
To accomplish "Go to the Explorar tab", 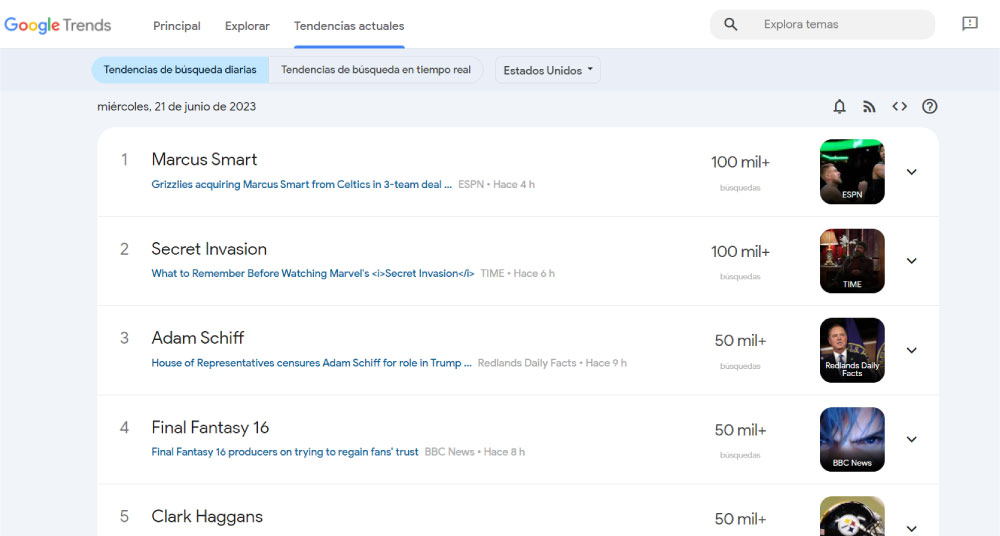I will pyautogui.click(x=247, y=26).
